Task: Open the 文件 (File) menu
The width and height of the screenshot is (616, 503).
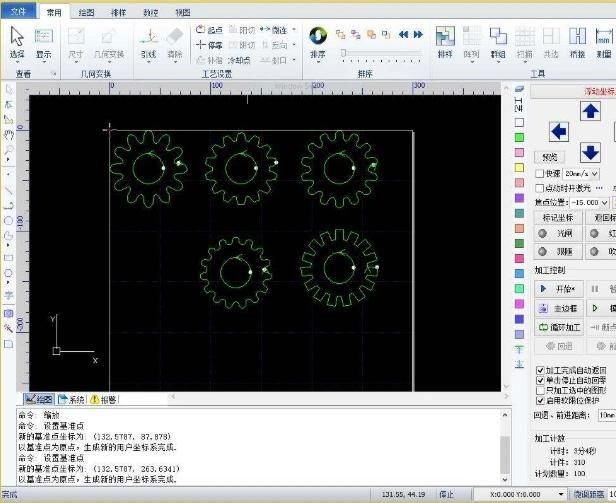Action: pos(19,12)
